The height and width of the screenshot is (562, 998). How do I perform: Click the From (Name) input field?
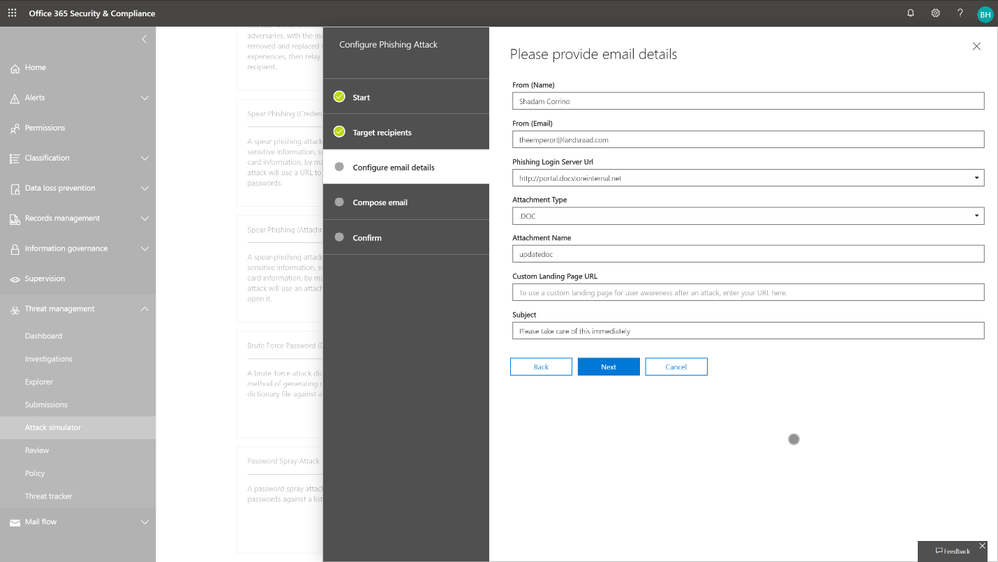pyautogui.click(x=748, y=101)
